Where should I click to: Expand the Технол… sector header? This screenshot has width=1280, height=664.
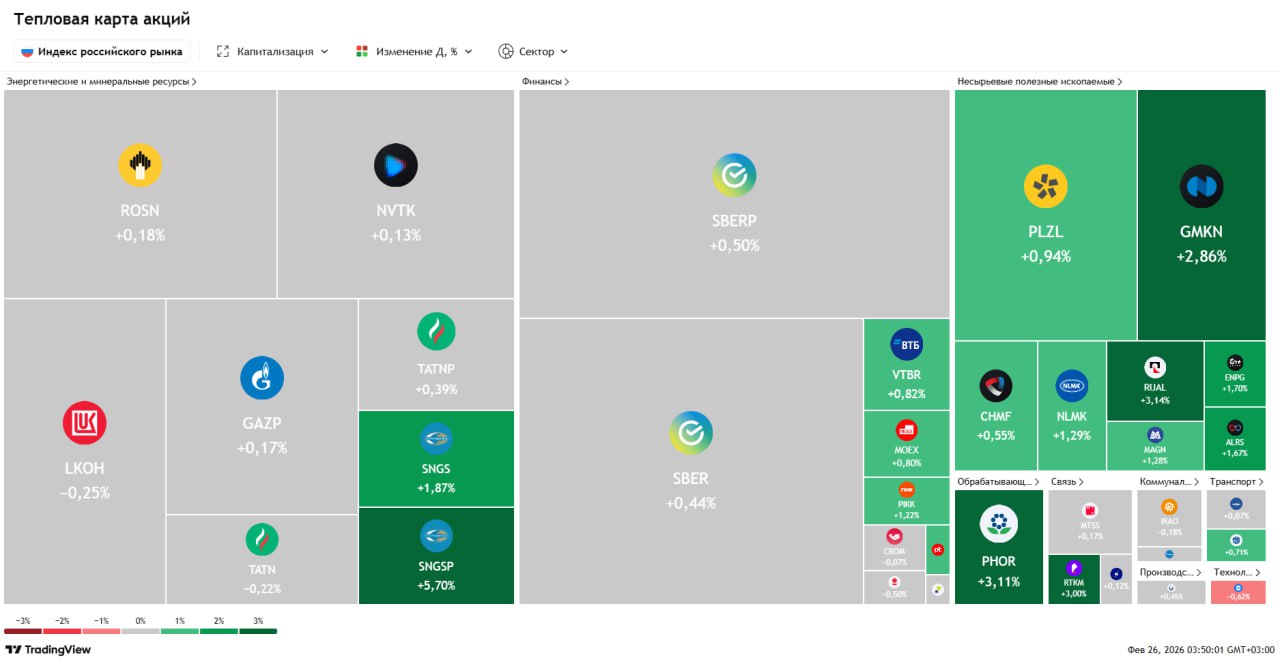click(1236, 572)
